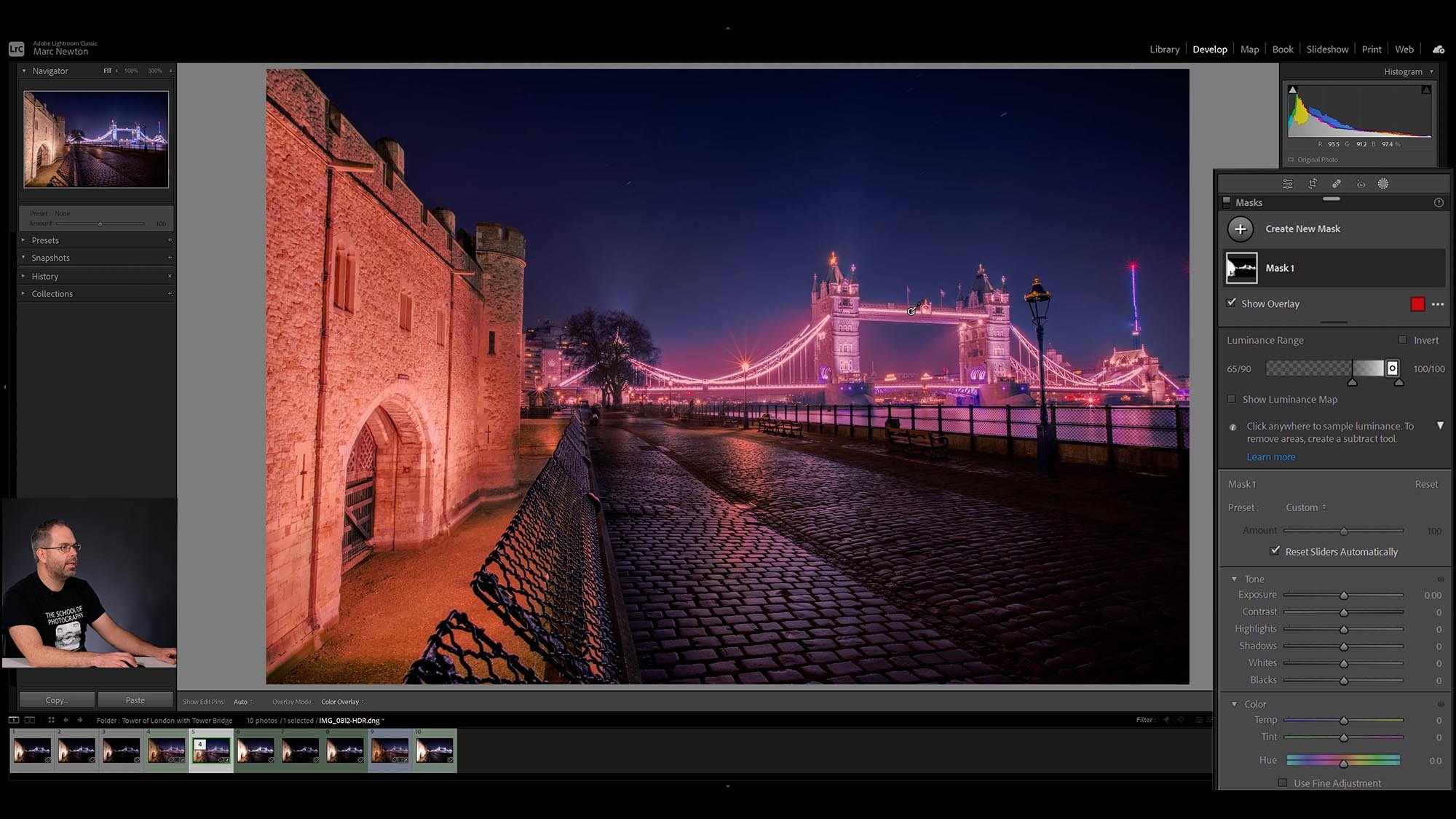The width and height of the screenshot is (1456, 819).
Task: Click the Masks panel help icon
Action: click(1439, 202)
